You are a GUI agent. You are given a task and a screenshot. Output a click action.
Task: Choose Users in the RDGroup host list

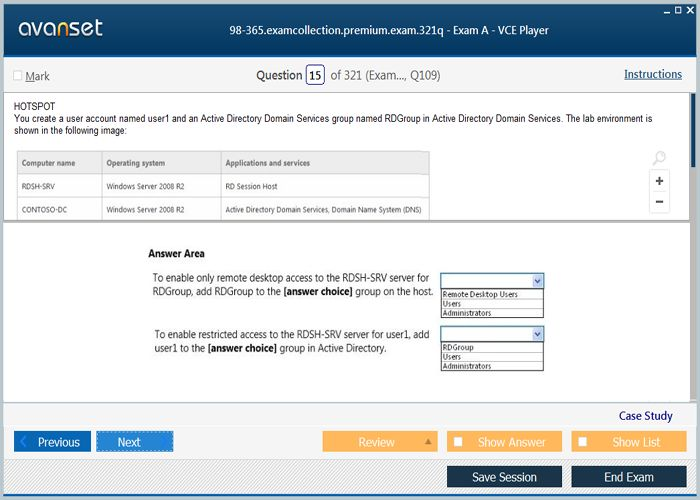492,304
